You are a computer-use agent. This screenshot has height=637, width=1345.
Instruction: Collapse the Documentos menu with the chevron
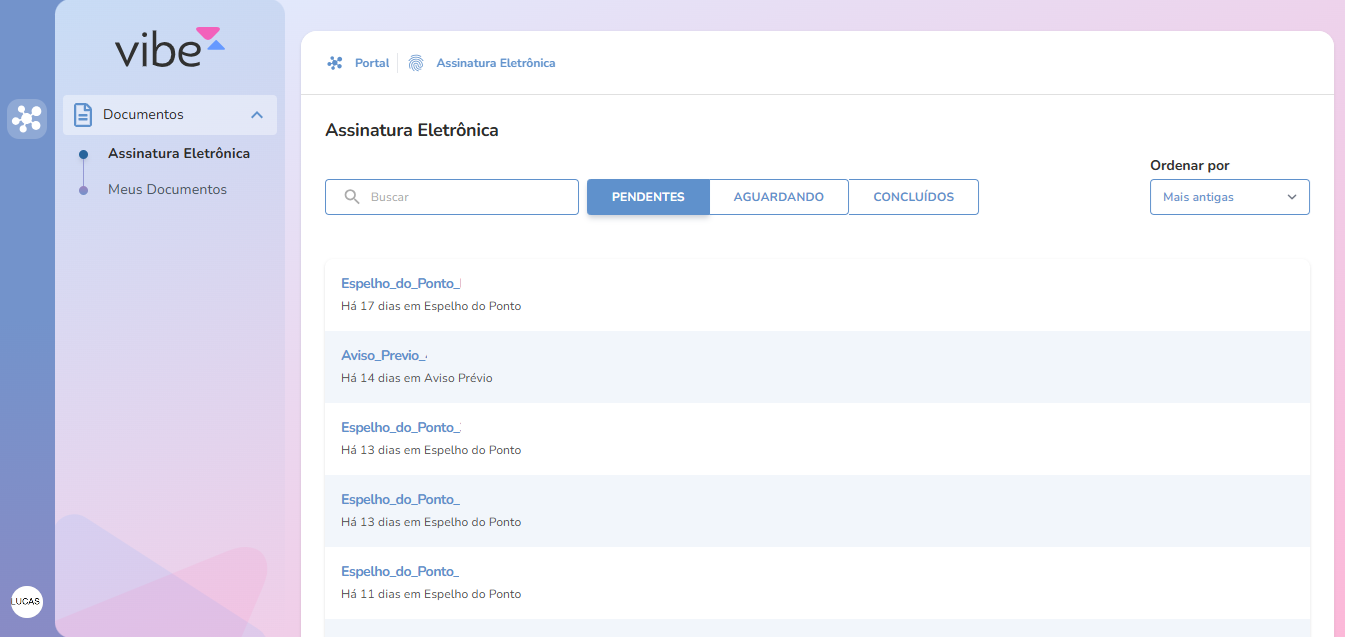(257, 115)
